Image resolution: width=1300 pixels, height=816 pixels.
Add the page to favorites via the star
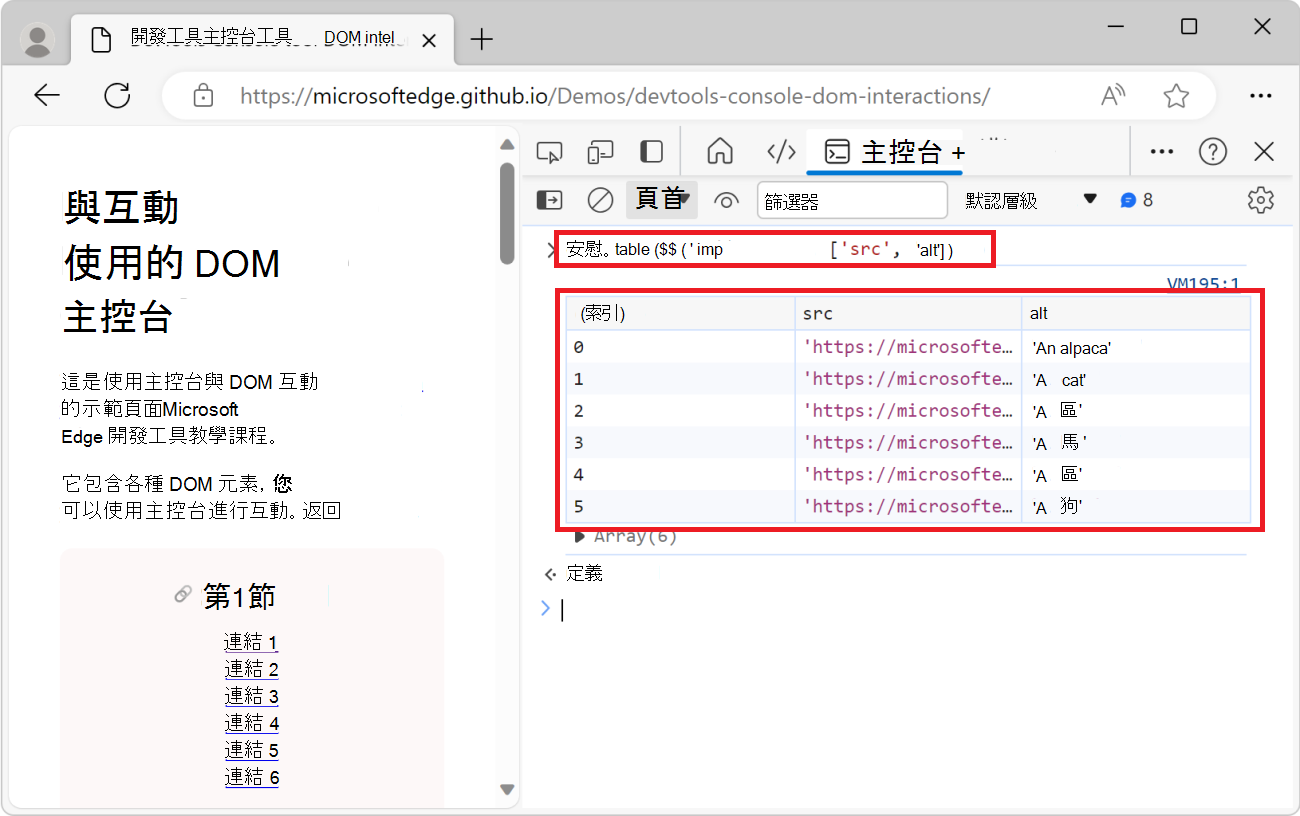click(x=1176, y=95)
